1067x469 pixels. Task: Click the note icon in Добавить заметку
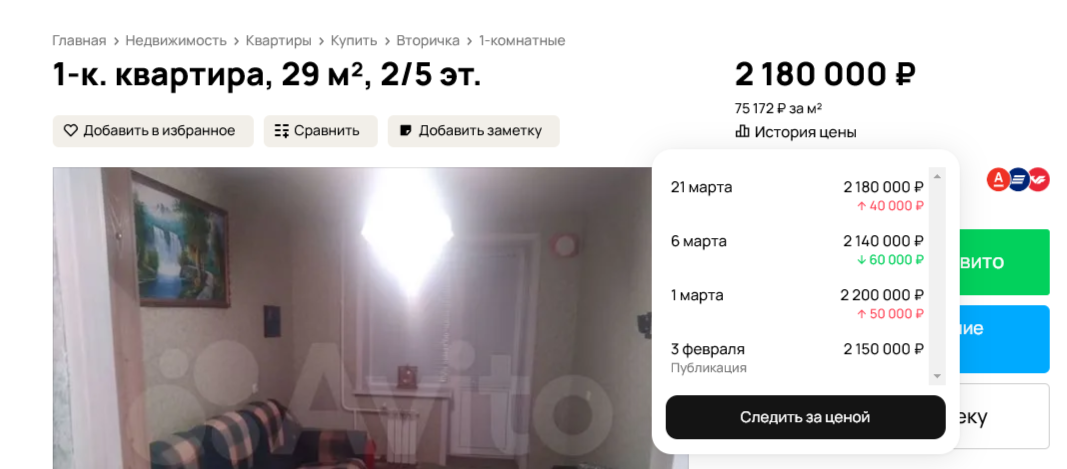click(x=406, y=131)
